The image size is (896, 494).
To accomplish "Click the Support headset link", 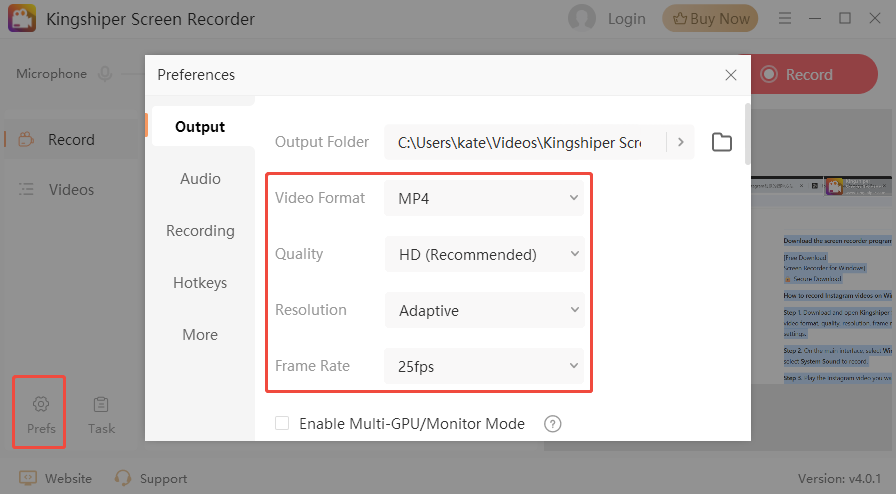I will (151, 478).
